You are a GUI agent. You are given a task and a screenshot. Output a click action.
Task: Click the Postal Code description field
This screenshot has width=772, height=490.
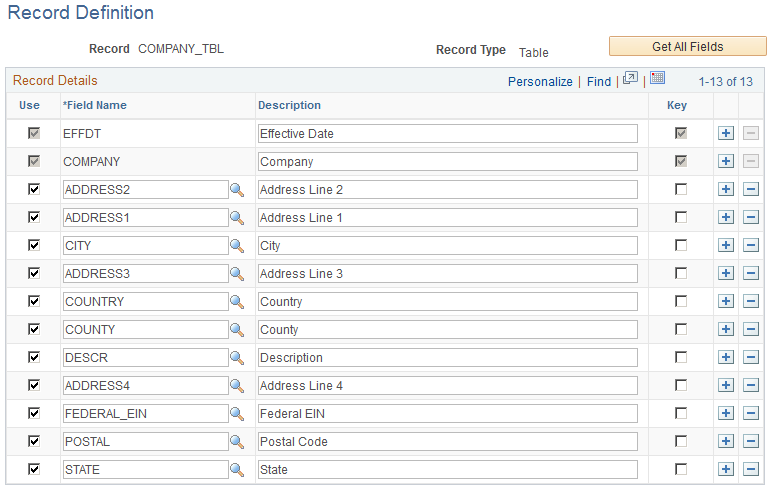click(x=448, y=442)
